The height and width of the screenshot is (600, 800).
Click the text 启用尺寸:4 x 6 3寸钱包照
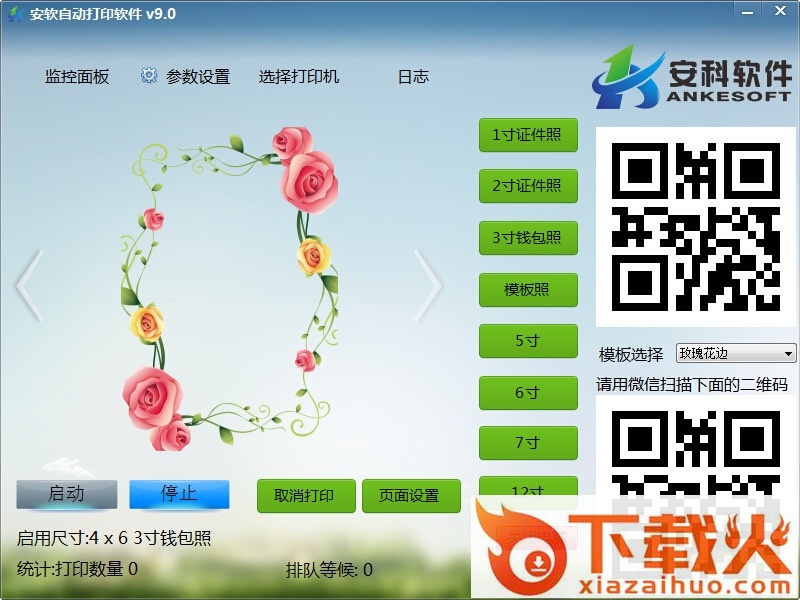114,538
